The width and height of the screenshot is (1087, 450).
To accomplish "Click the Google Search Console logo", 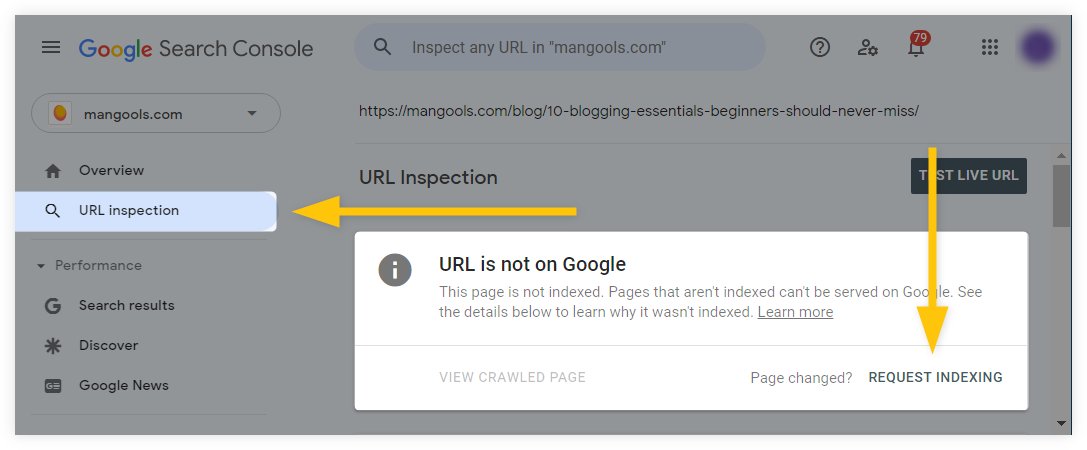I will point(196,49).
